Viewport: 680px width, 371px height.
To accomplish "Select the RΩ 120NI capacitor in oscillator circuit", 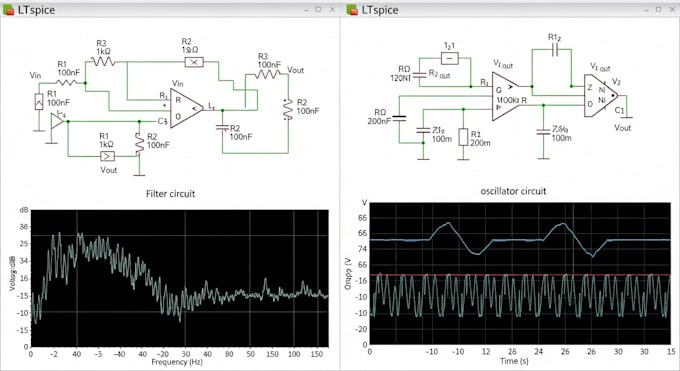I will point(419,75).
